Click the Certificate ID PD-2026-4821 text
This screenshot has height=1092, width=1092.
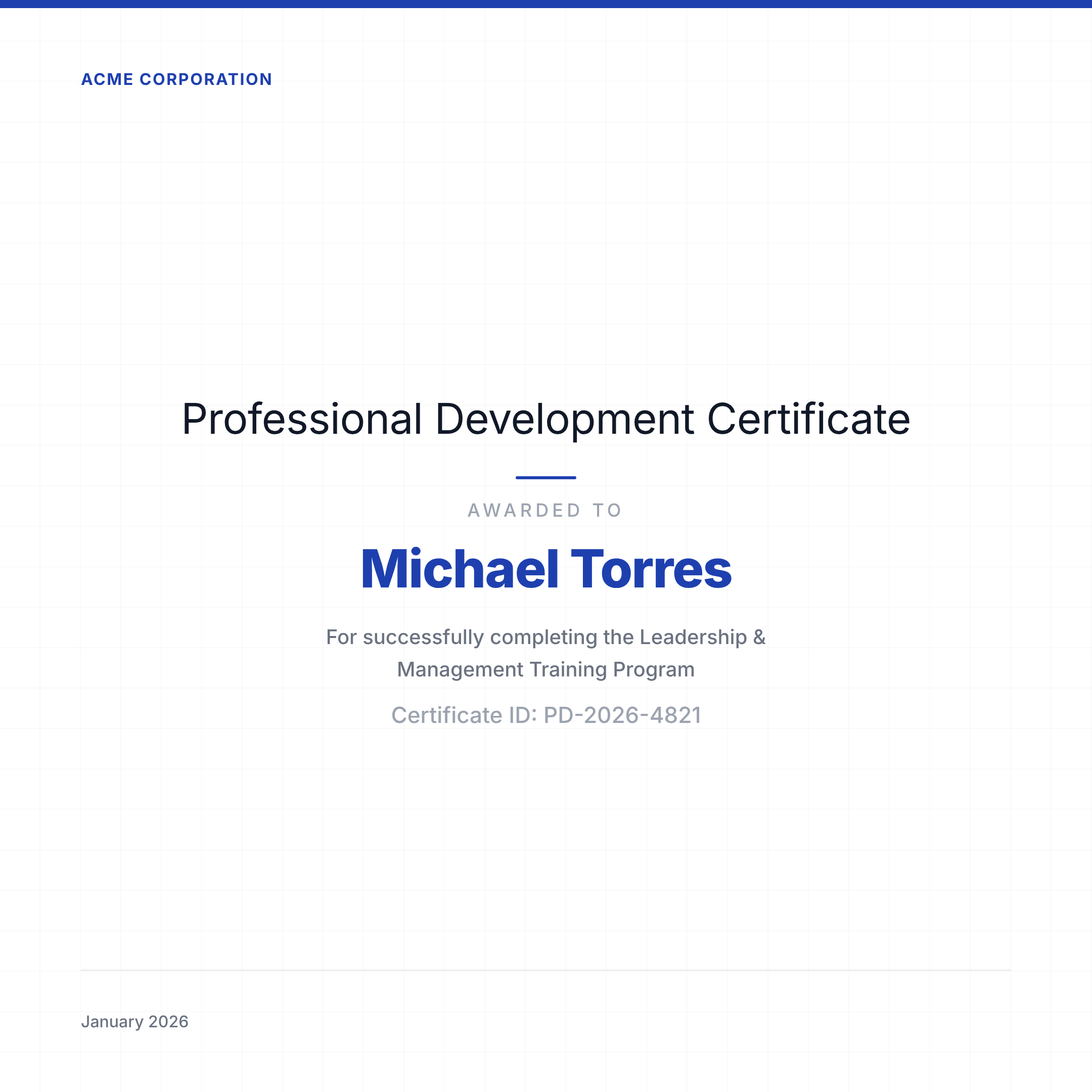click(546, 714)
